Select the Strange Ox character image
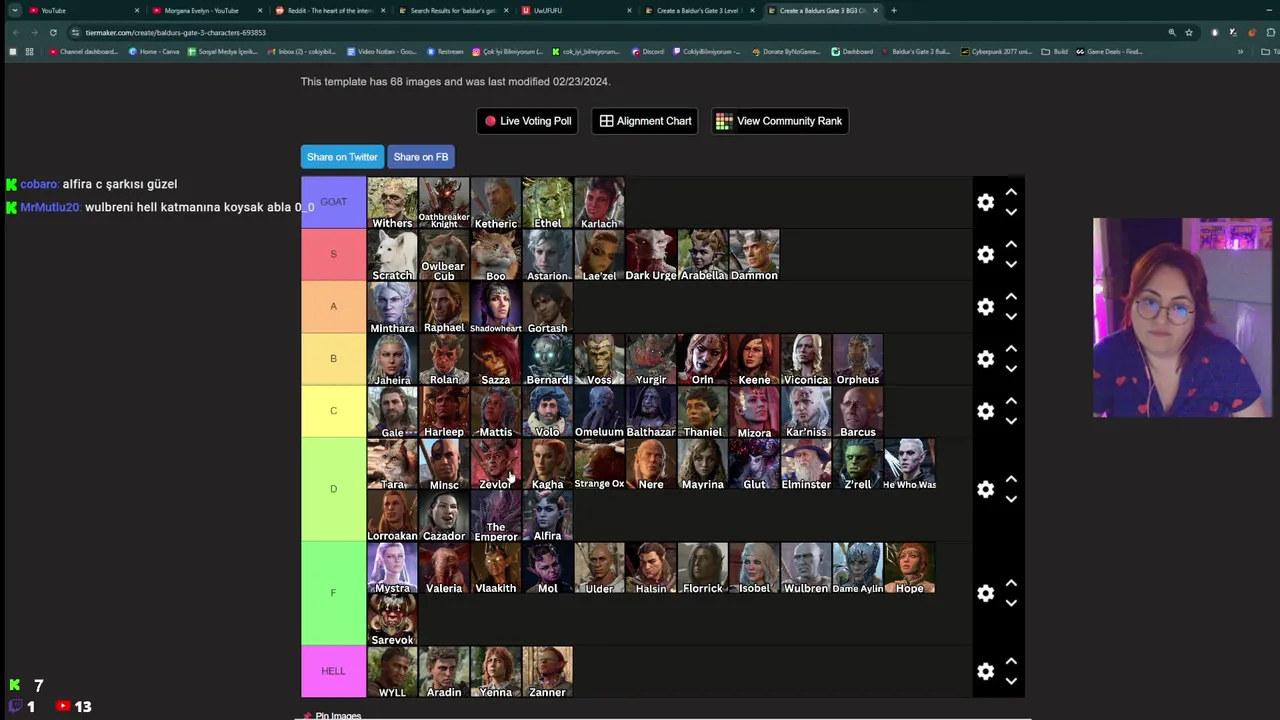Viewport: 1280px width, 720px height. [599, 464]
